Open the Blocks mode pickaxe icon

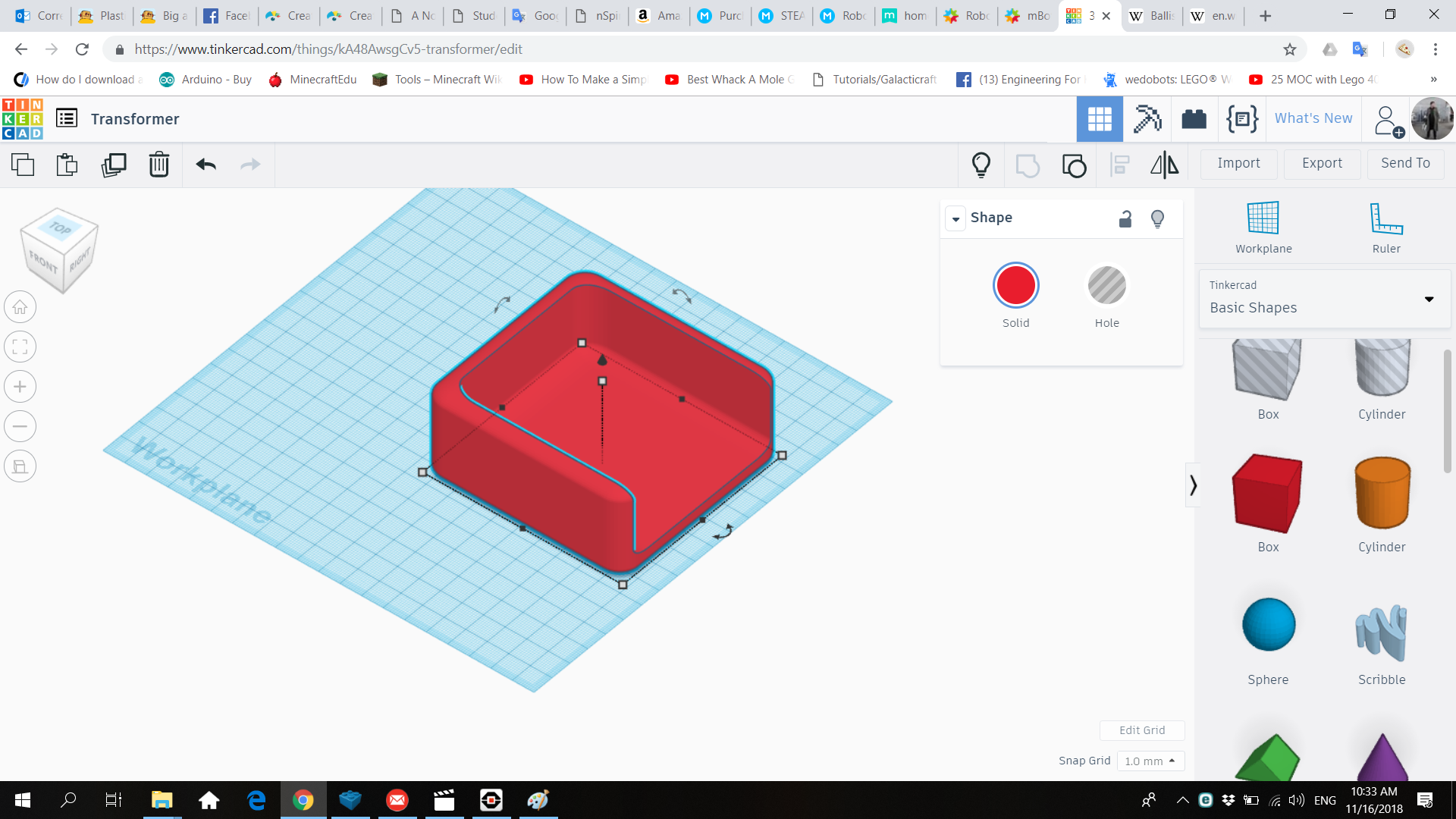click(x=1147, y=119)
